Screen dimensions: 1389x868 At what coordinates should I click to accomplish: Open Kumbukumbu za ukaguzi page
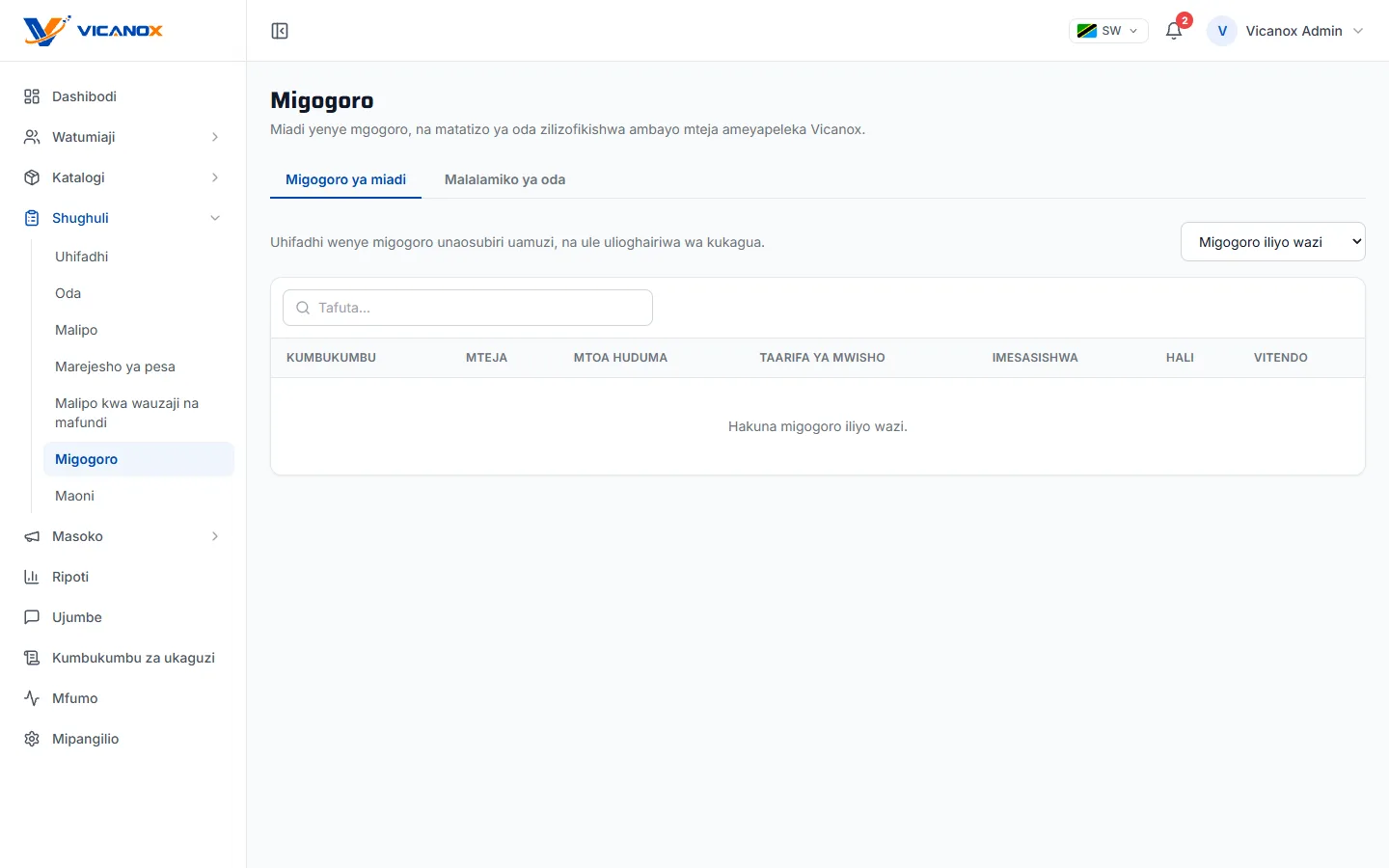[x=123, y=658]
